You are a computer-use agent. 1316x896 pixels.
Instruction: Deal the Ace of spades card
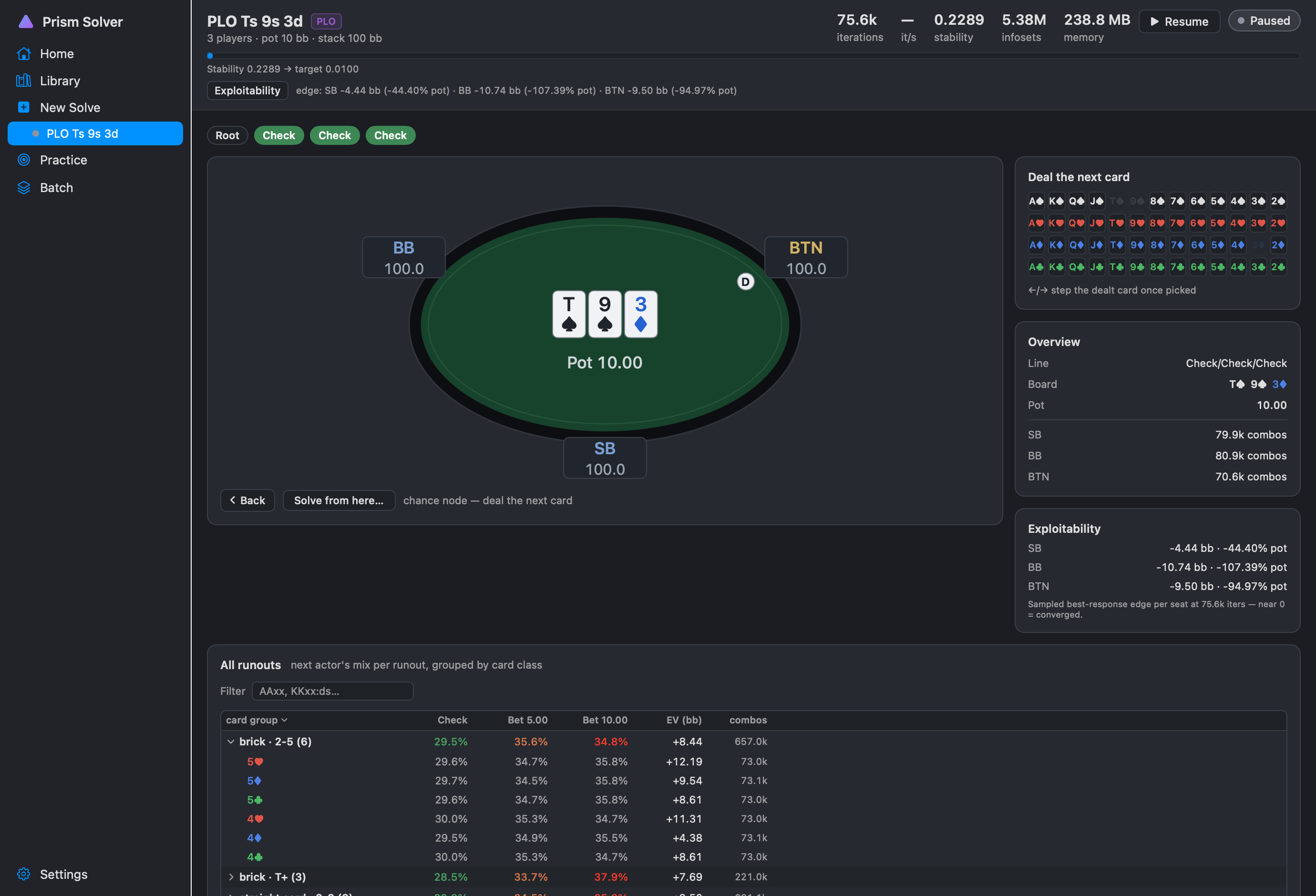point(1036,201)
